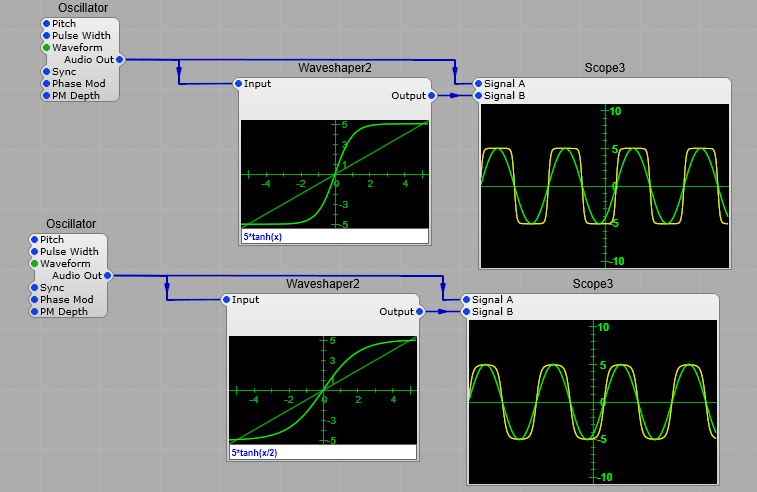757x492 pixels.
Task: Select the Signal B pin on bottom Scope3
Action: click(467, 312)
